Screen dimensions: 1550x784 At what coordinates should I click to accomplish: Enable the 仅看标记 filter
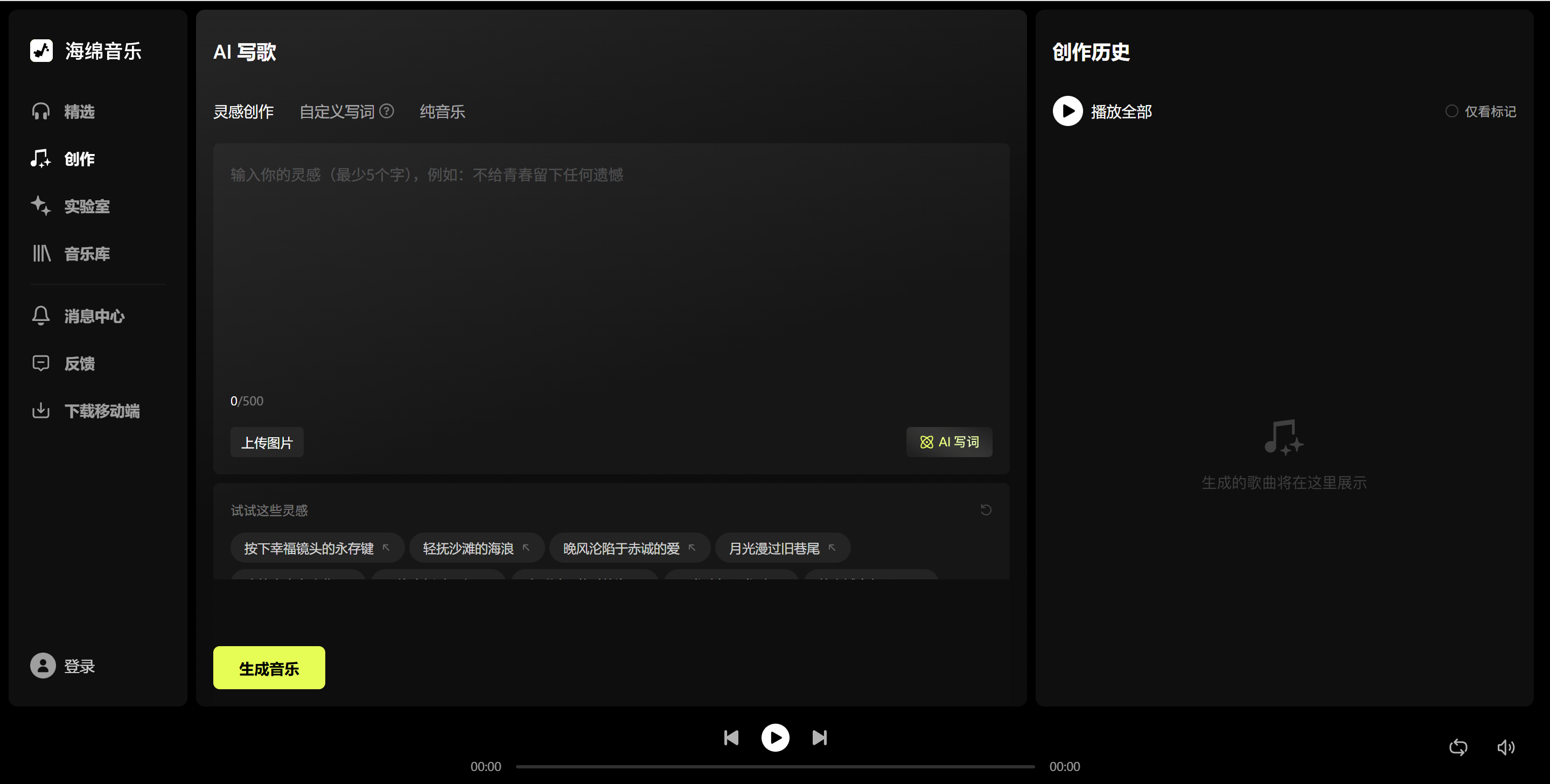1480,111
